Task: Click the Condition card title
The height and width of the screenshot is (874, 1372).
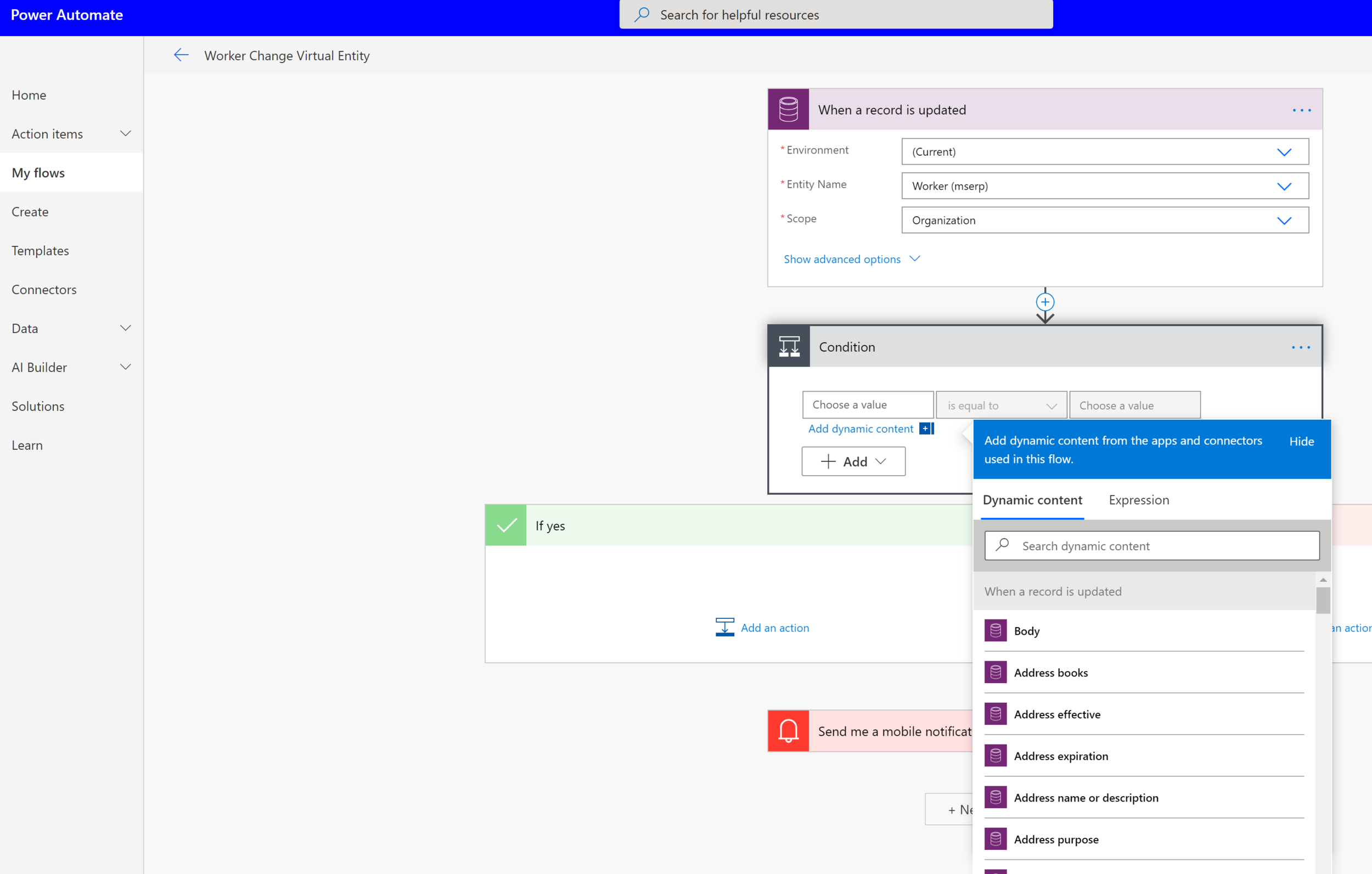Action: pyautogui.click(x=847, y=347)
